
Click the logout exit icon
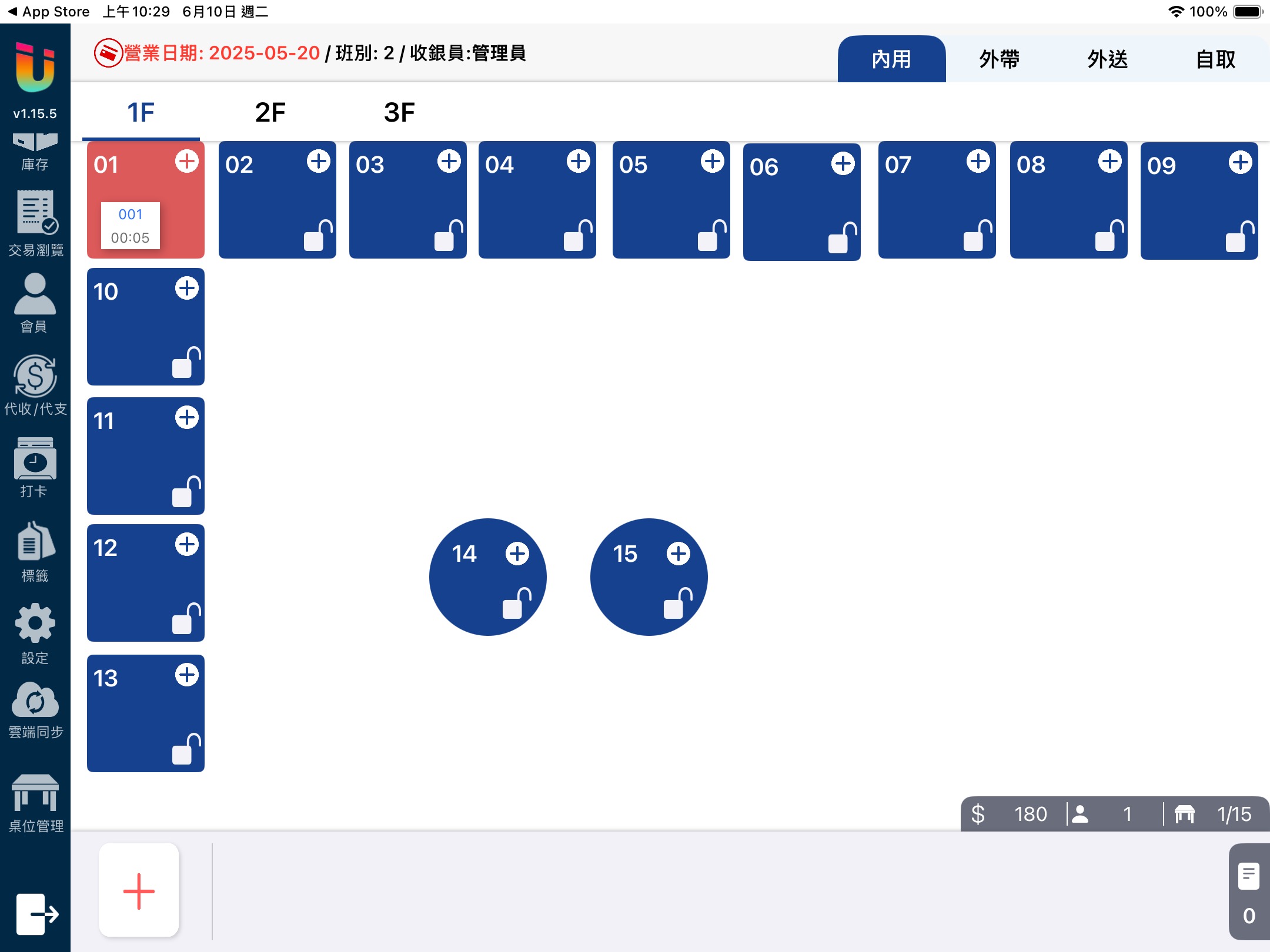pos(36,914)
